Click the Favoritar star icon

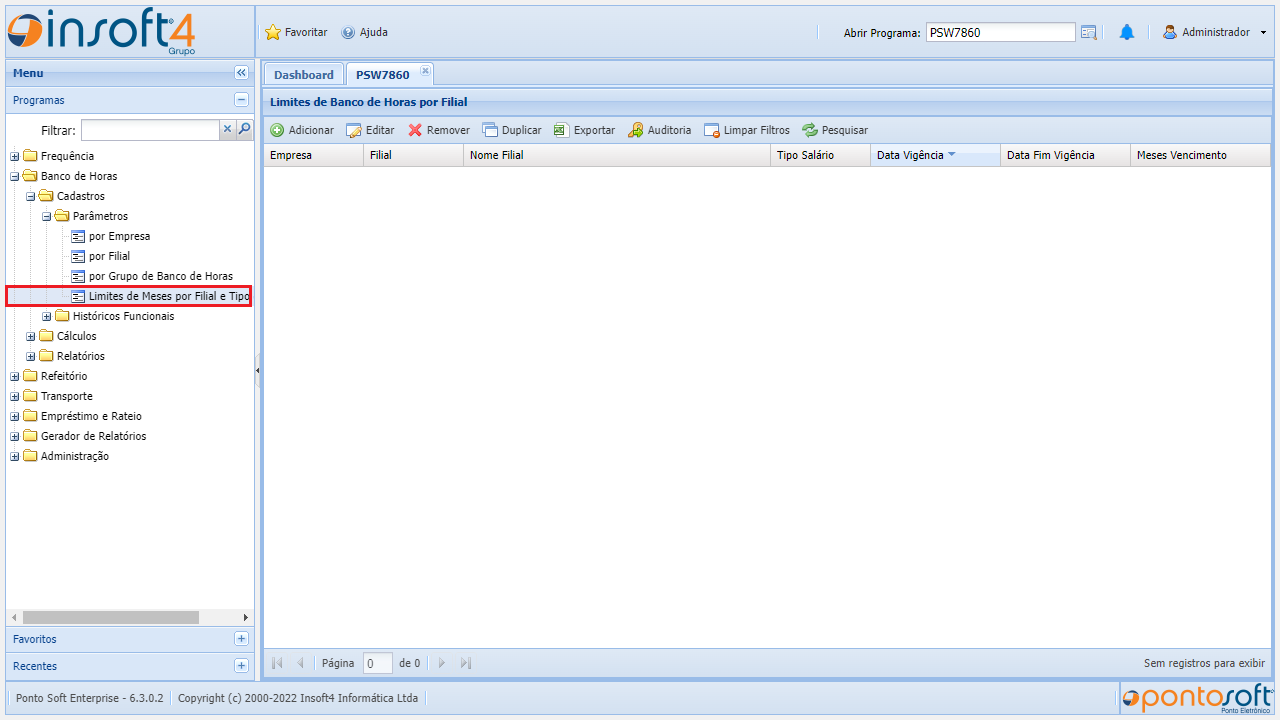[x=273, y=32]
